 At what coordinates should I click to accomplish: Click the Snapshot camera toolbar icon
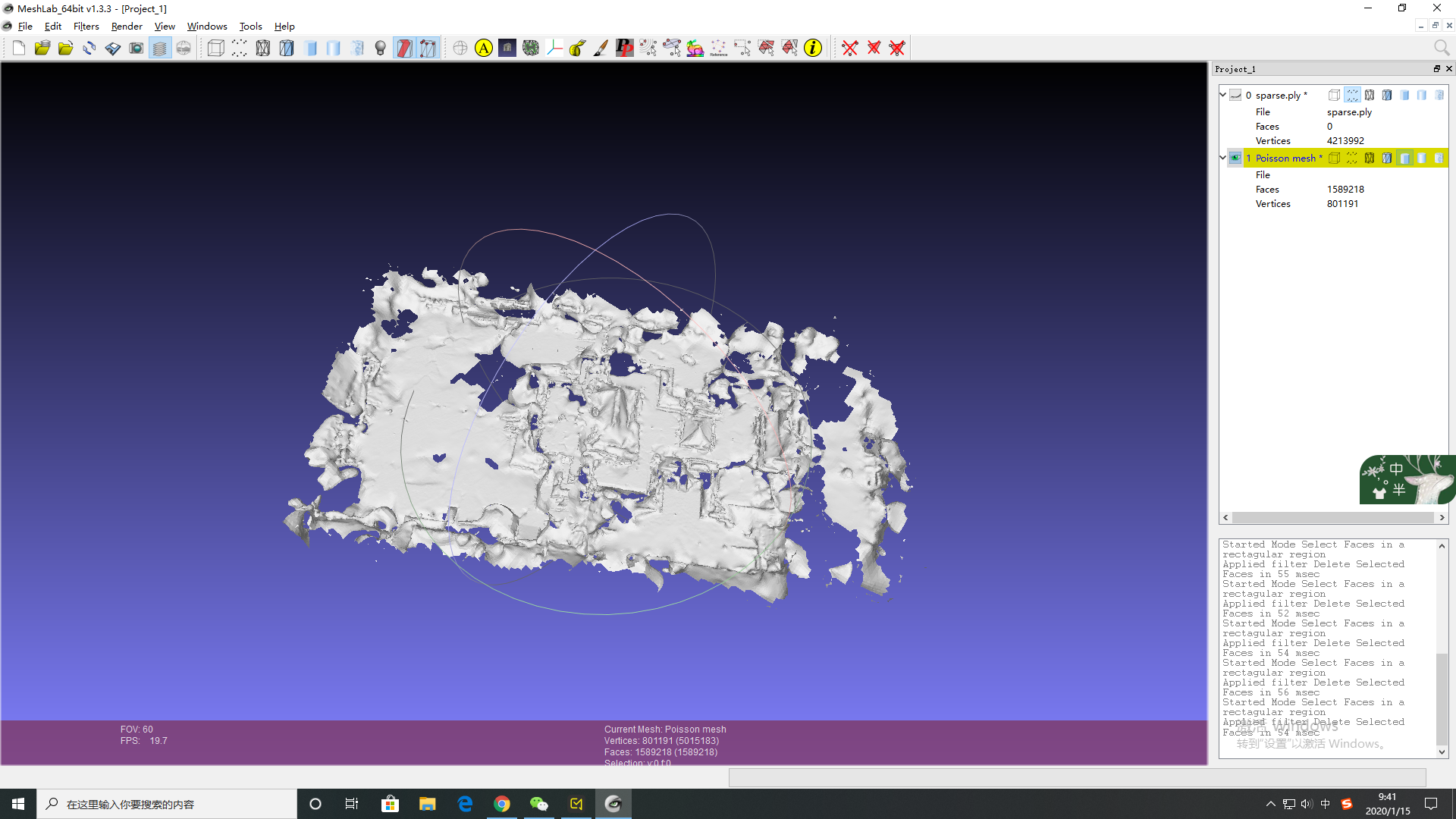(x=136, y=49)
